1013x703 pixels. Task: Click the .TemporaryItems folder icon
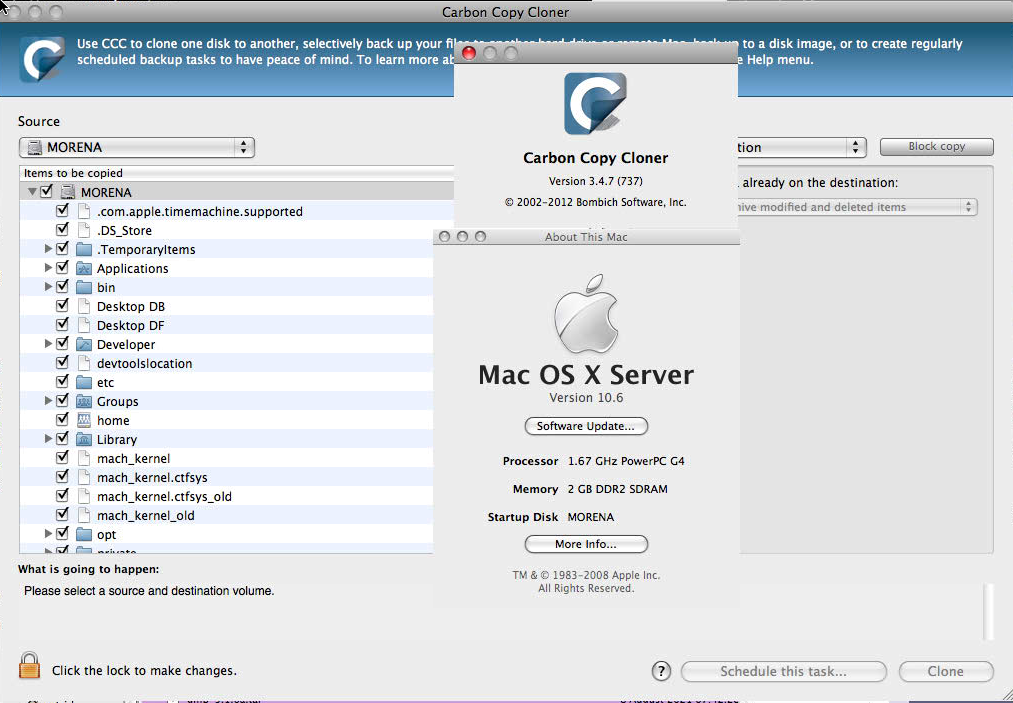[x=84, y=249]
